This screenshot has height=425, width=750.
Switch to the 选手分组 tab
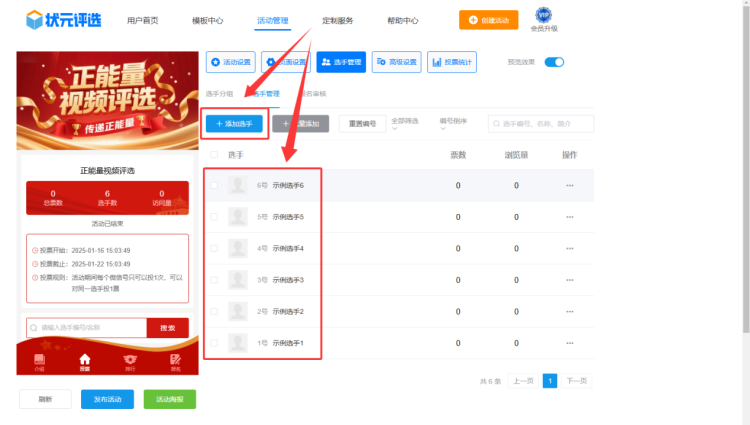click(219, 93)
